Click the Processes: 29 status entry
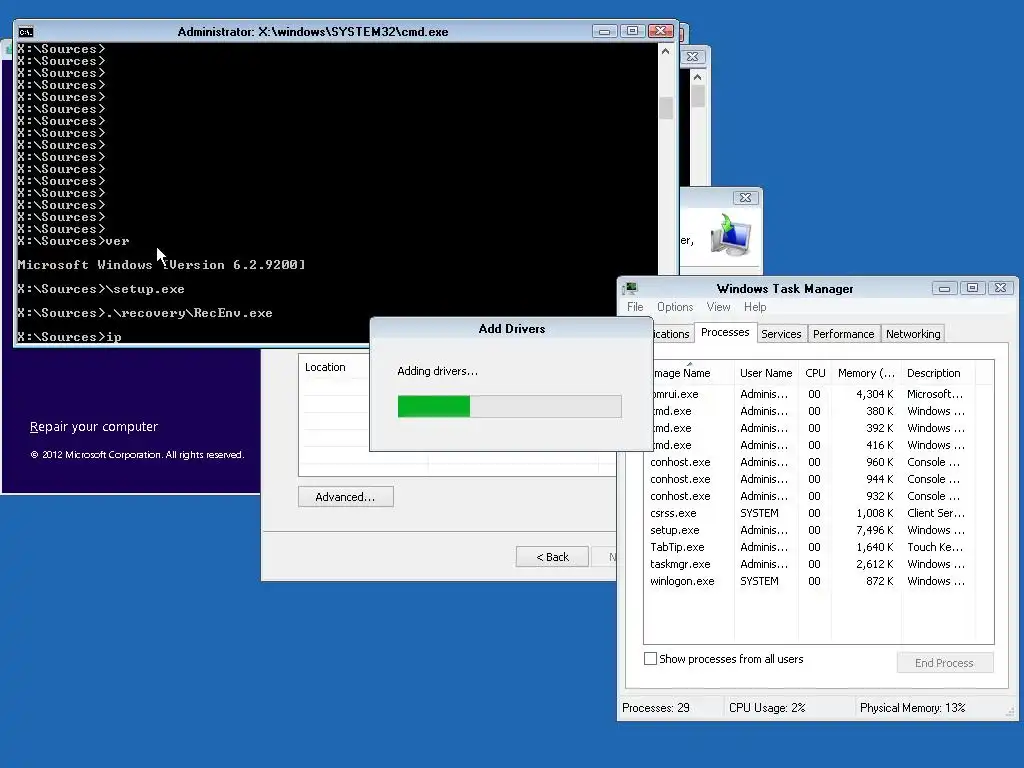 [656, 708]
